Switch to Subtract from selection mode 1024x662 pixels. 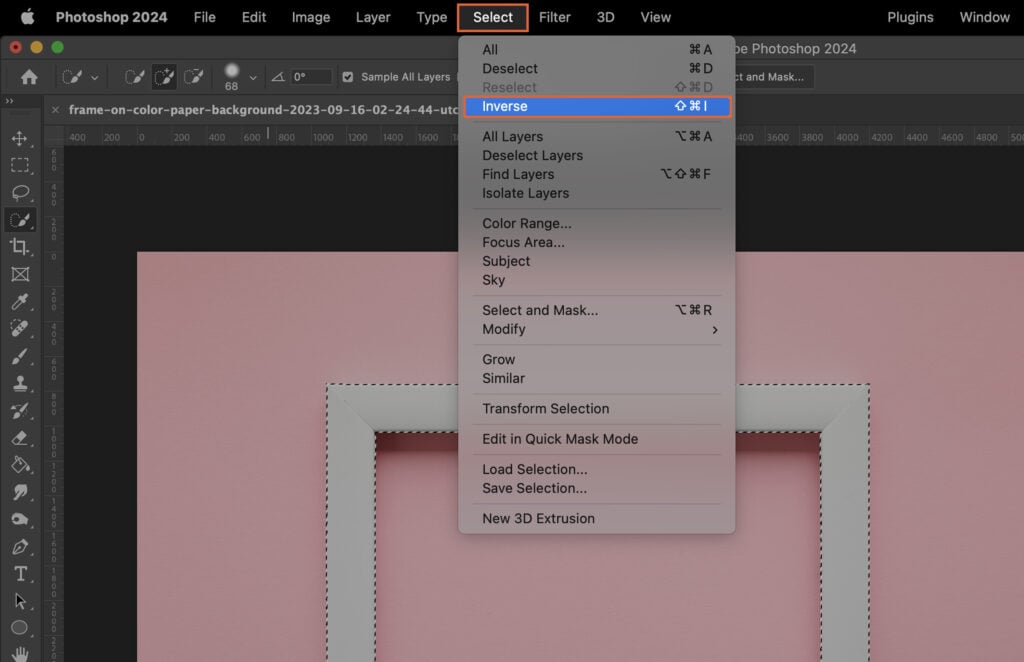[x=193, y=76]
